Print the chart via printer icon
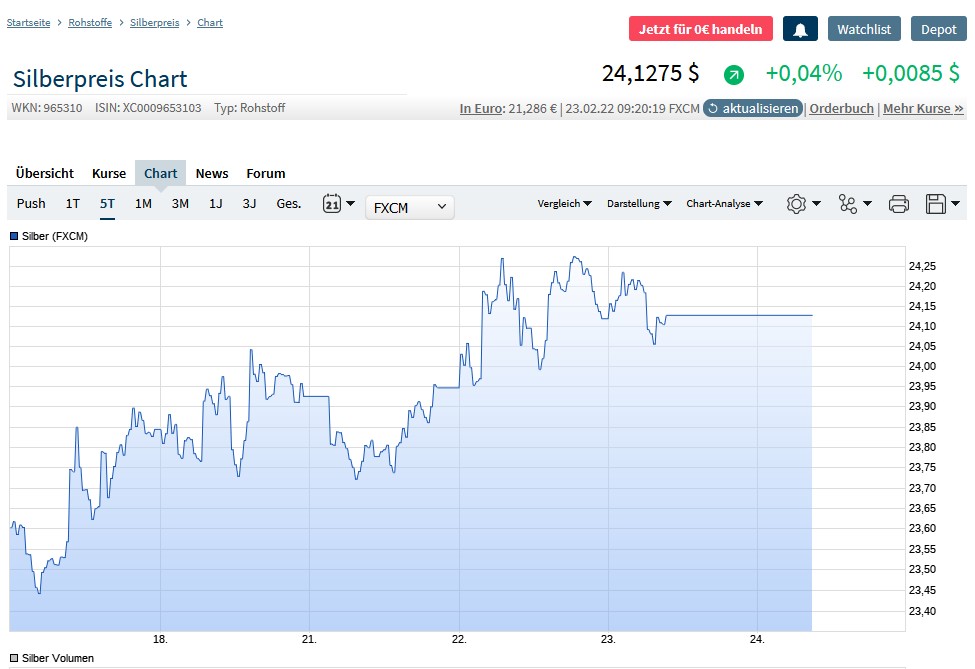This screenshot has width=975, height=669. tap(899, 204)
